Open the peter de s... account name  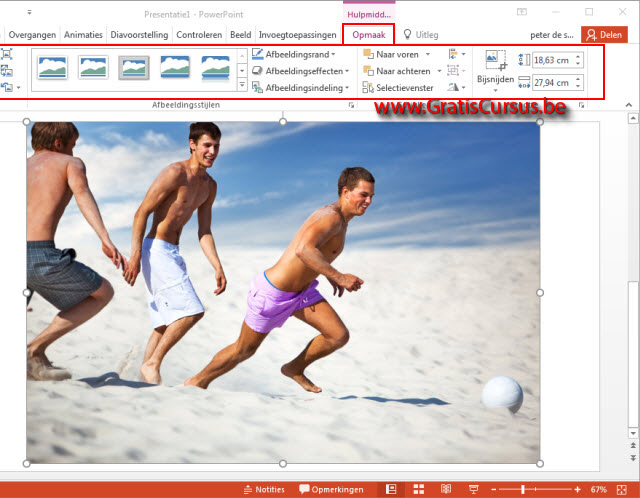pos(552,35)
